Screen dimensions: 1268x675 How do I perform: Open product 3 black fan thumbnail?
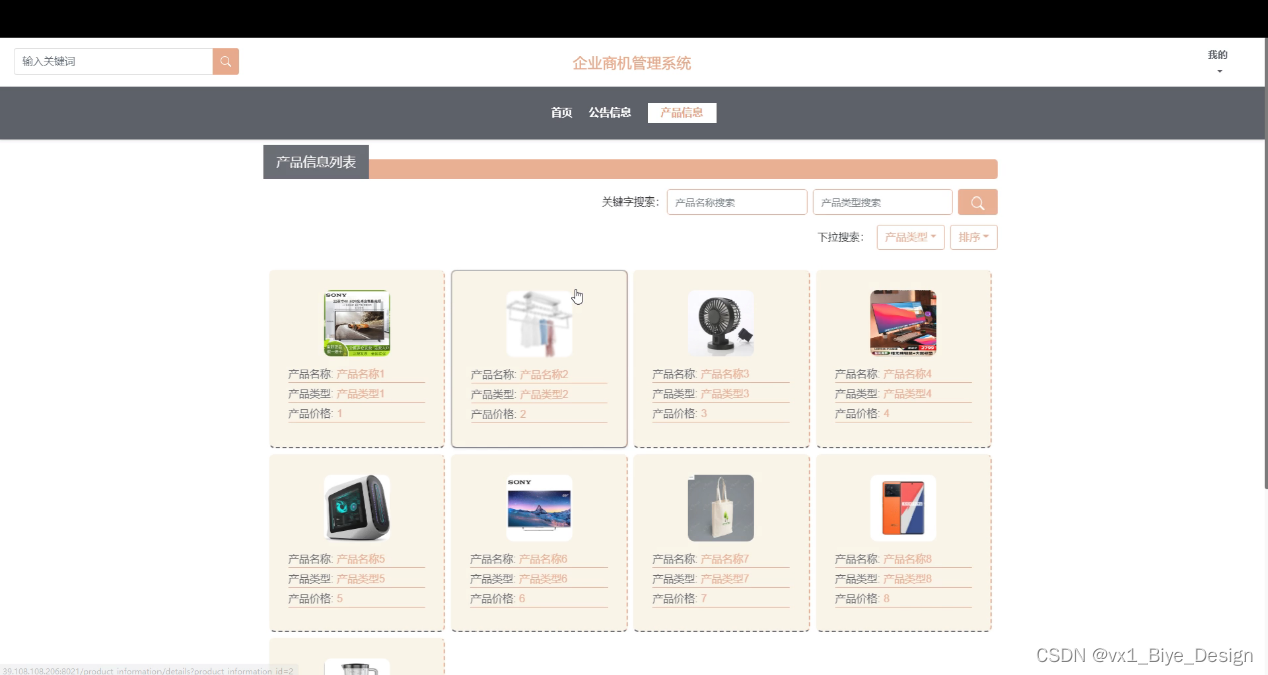721,323
